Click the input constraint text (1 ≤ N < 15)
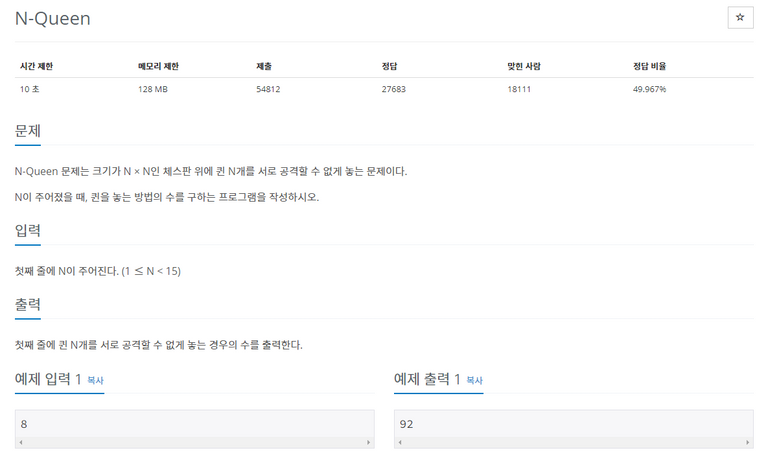This screenshot has width=768, height=459. (x=151, y=271)
